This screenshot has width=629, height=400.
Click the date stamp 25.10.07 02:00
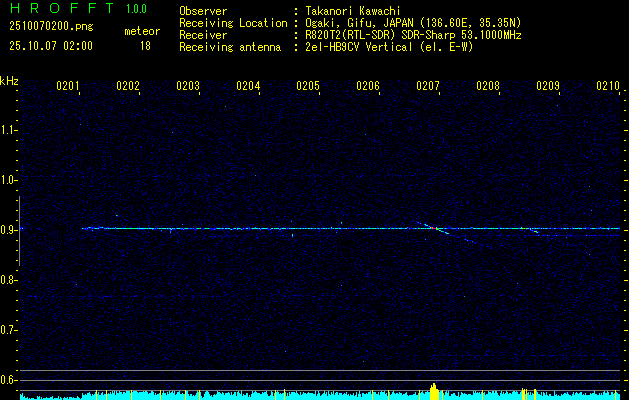coord(51,46)
